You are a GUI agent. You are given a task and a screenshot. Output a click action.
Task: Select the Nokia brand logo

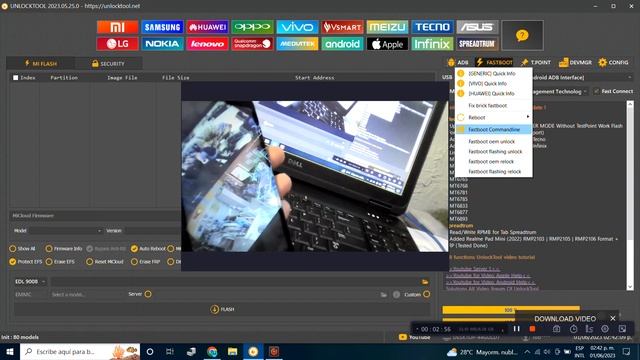tap(162, 44)
